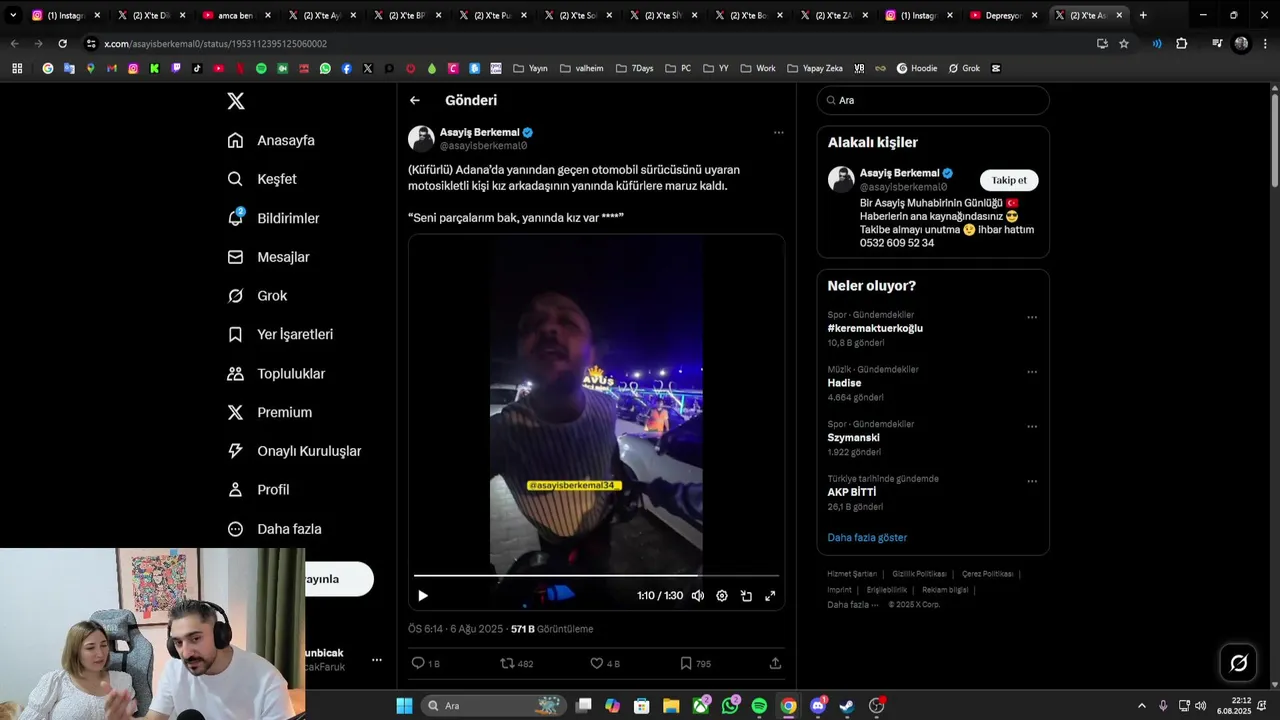
Task: Click the Ara search field on X
Action: 933,100
